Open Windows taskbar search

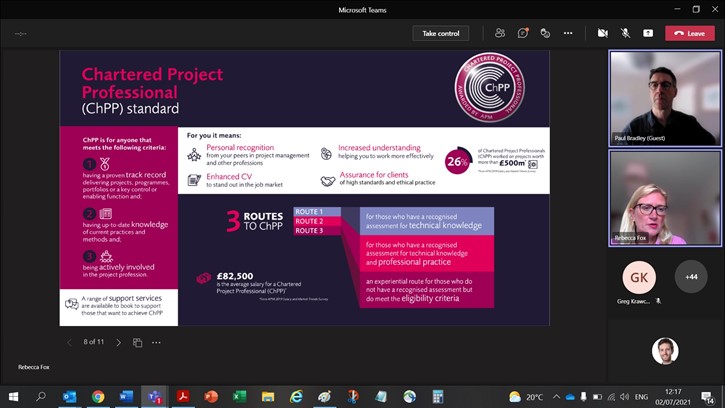tap(41, 396)
